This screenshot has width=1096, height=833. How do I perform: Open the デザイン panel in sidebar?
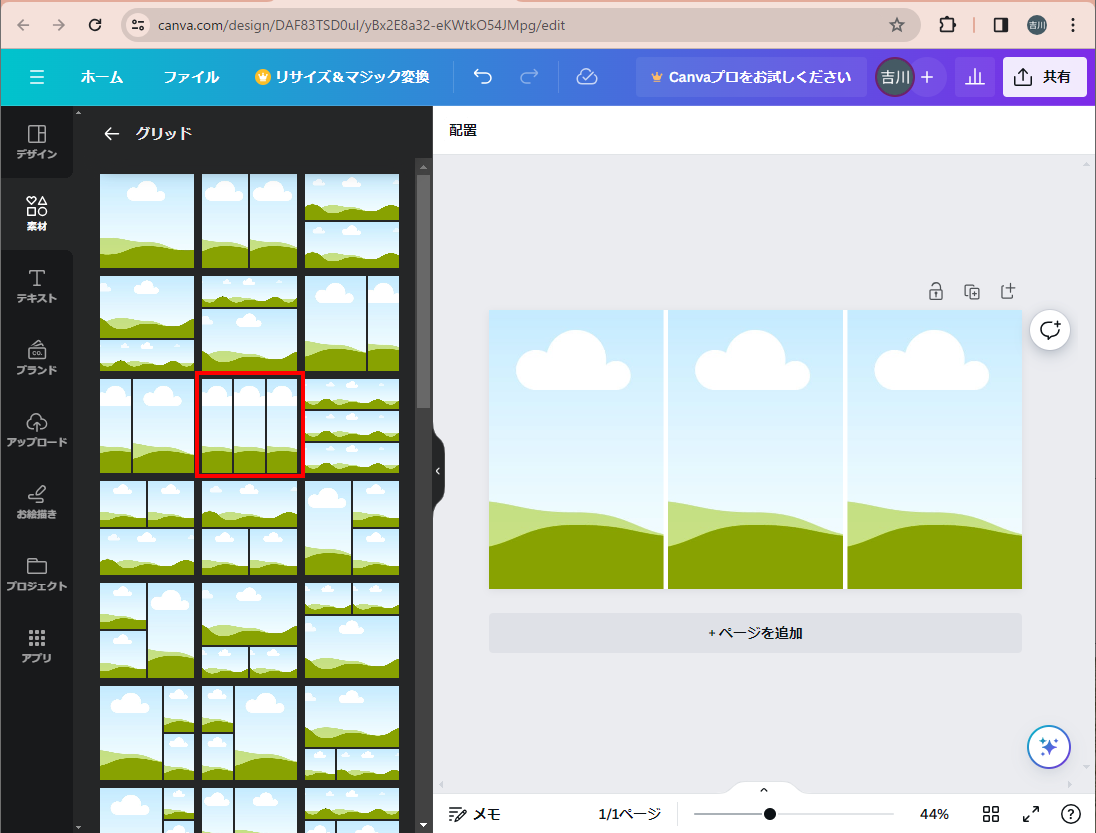(x=36, y=142)
